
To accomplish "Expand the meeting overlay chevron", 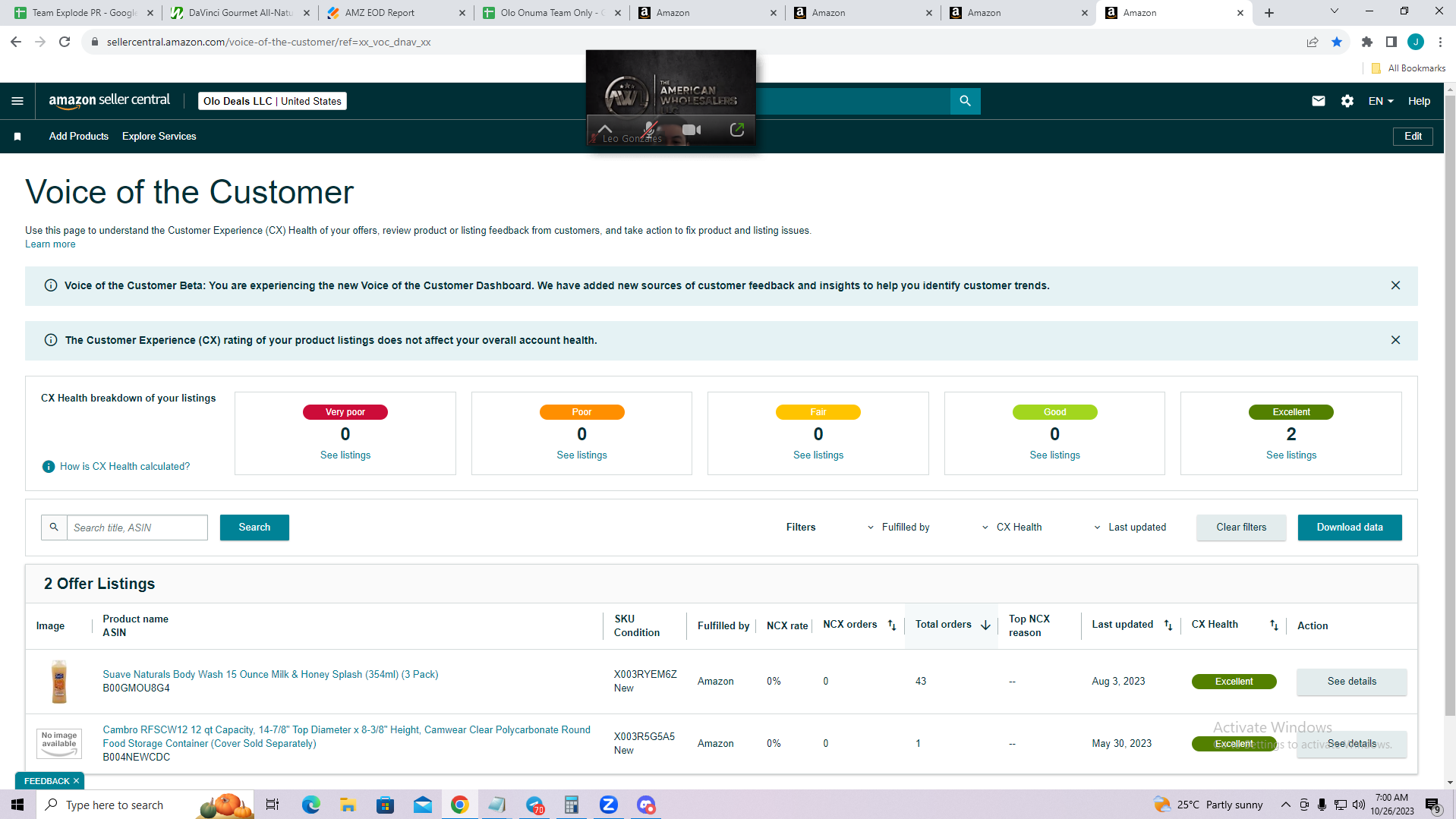I will click(605, 128).
